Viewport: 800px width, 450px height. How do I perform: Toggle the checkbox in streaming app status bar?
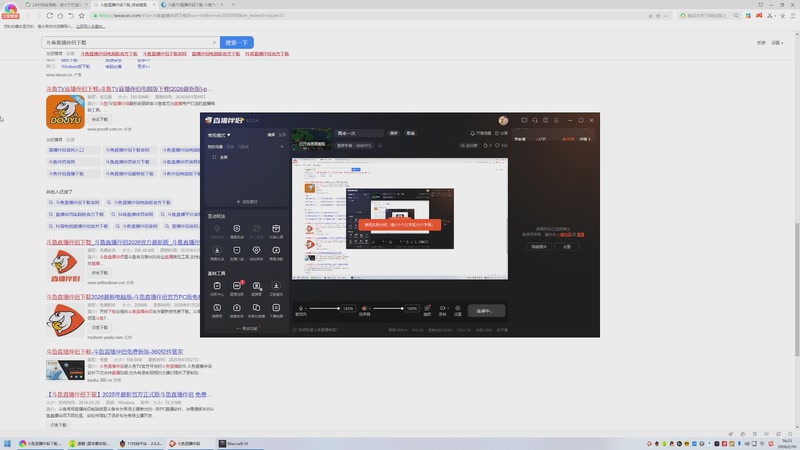(x=294, y=330)
